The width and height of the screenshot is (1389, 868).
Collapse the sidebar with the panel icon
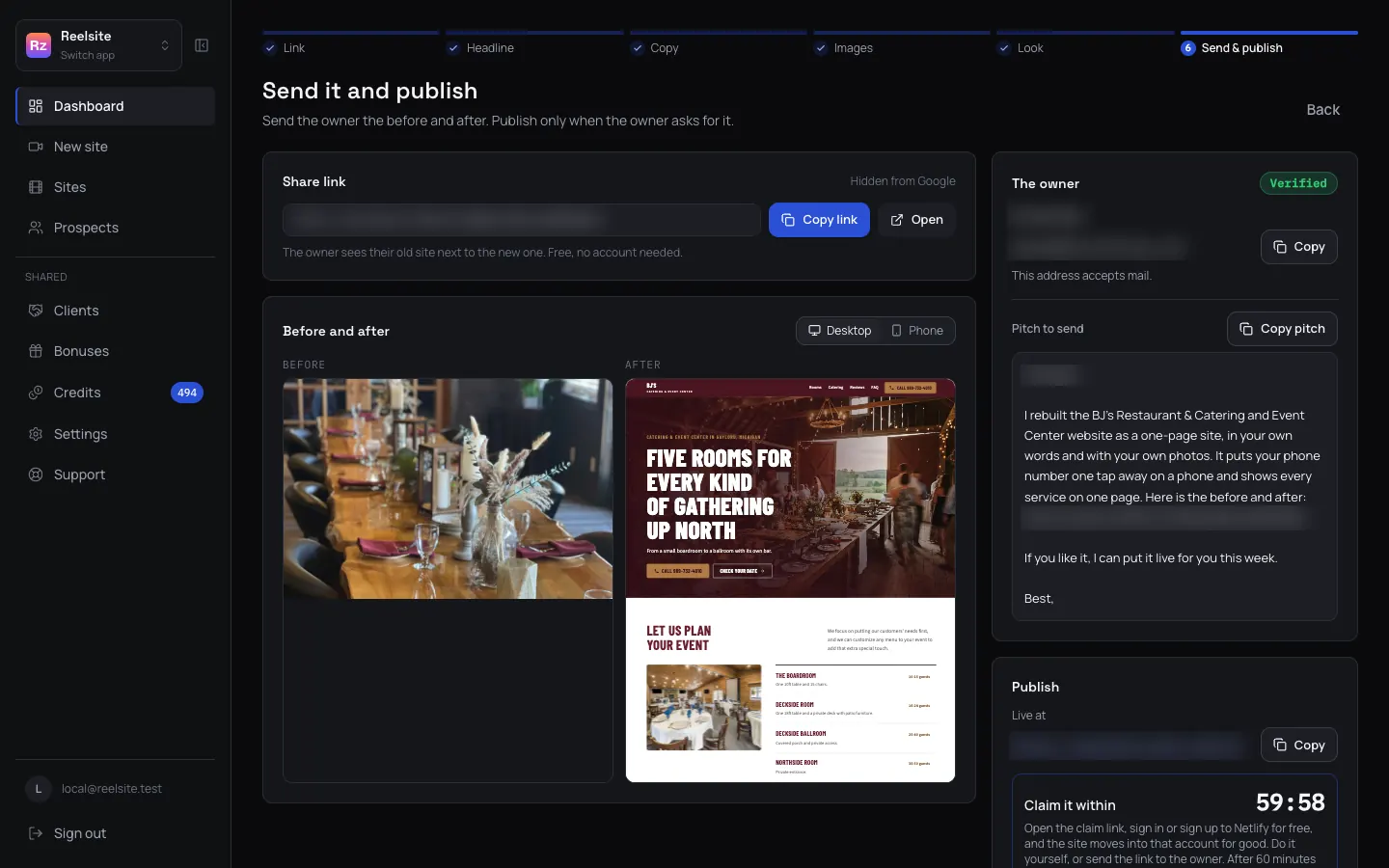pos(202,45)
